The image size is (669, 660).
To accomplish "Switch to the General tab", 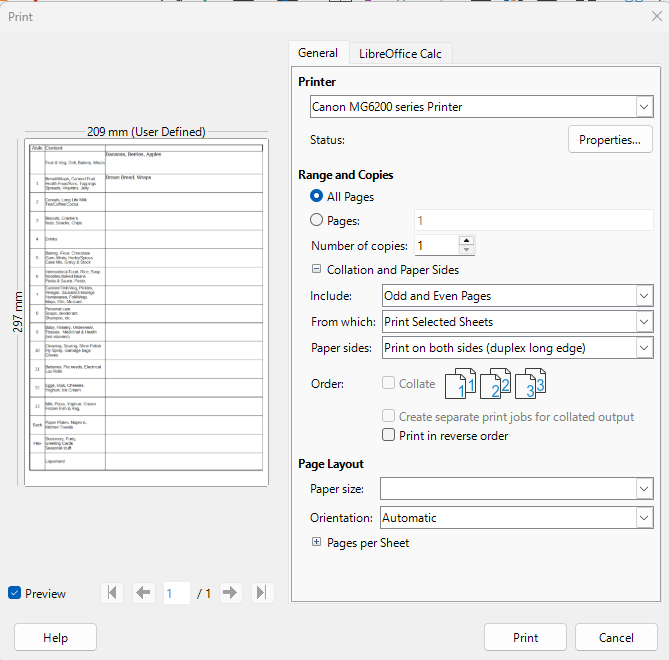I will (318, 54).
